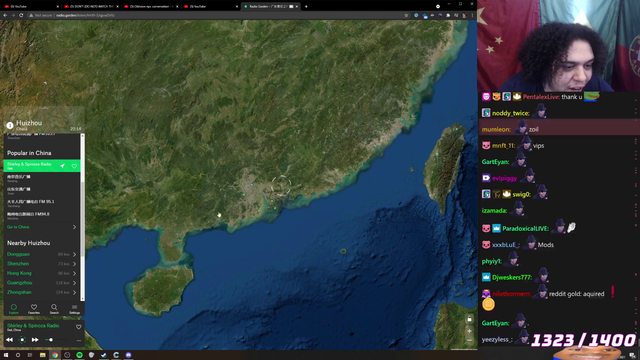The height and width of the screenshot is (360, 640).
Task: Open Cortana search circle on taskbar
Action: 18,355
